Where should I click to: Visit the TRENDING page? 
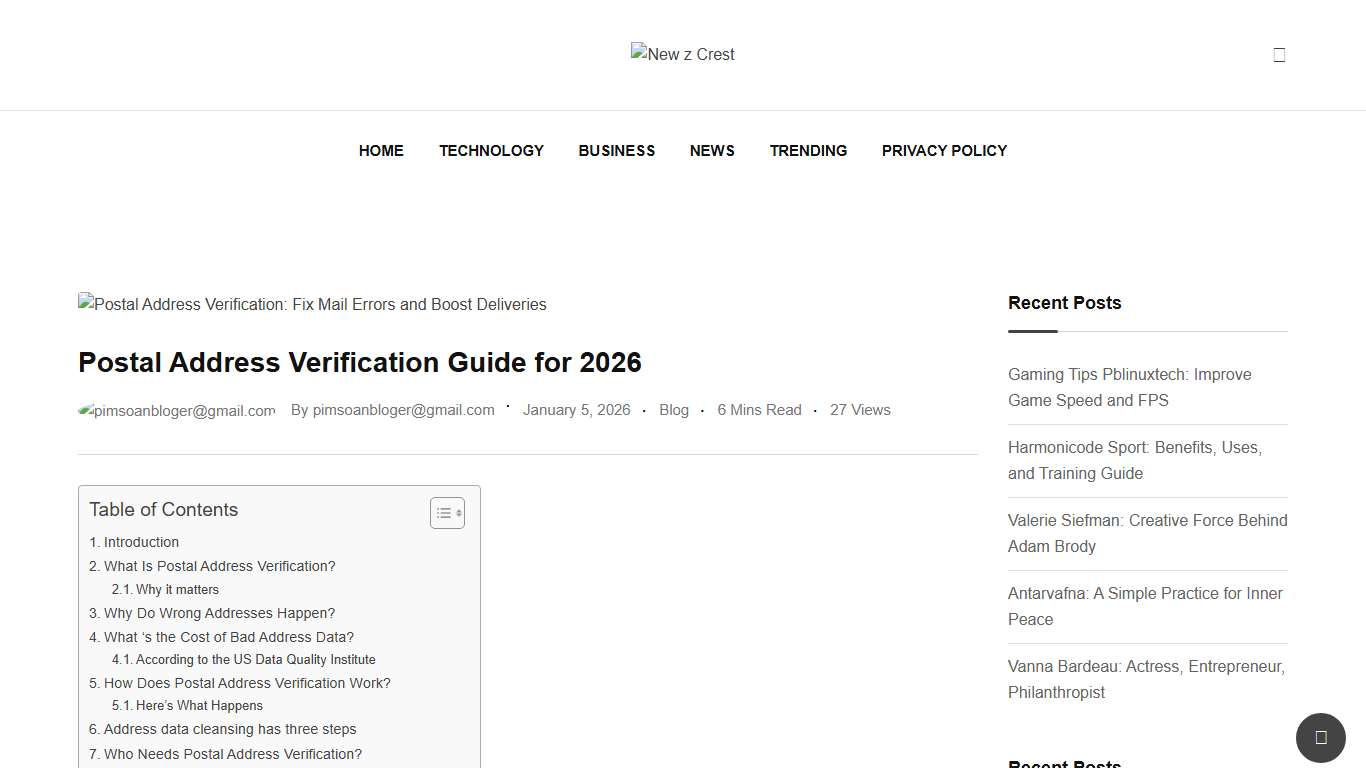coord(808,151)
